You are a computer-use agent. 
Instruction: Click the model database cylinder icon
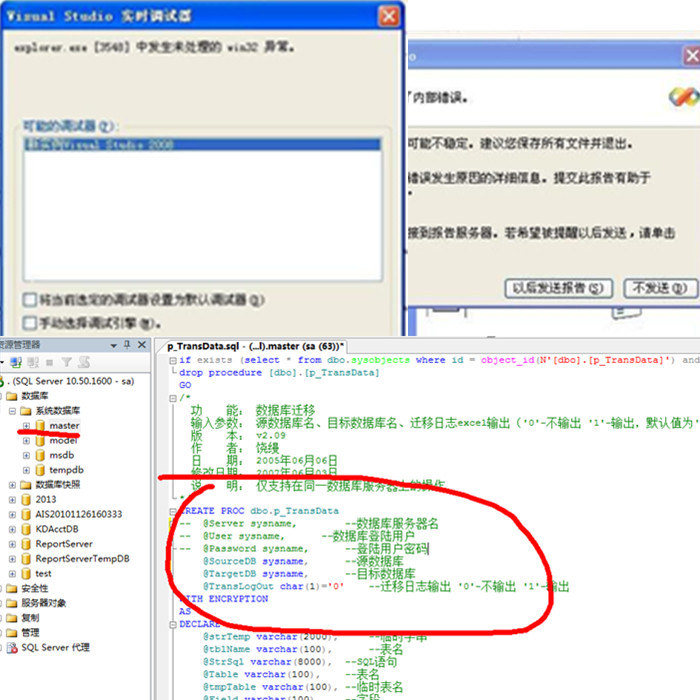point(40,441)
